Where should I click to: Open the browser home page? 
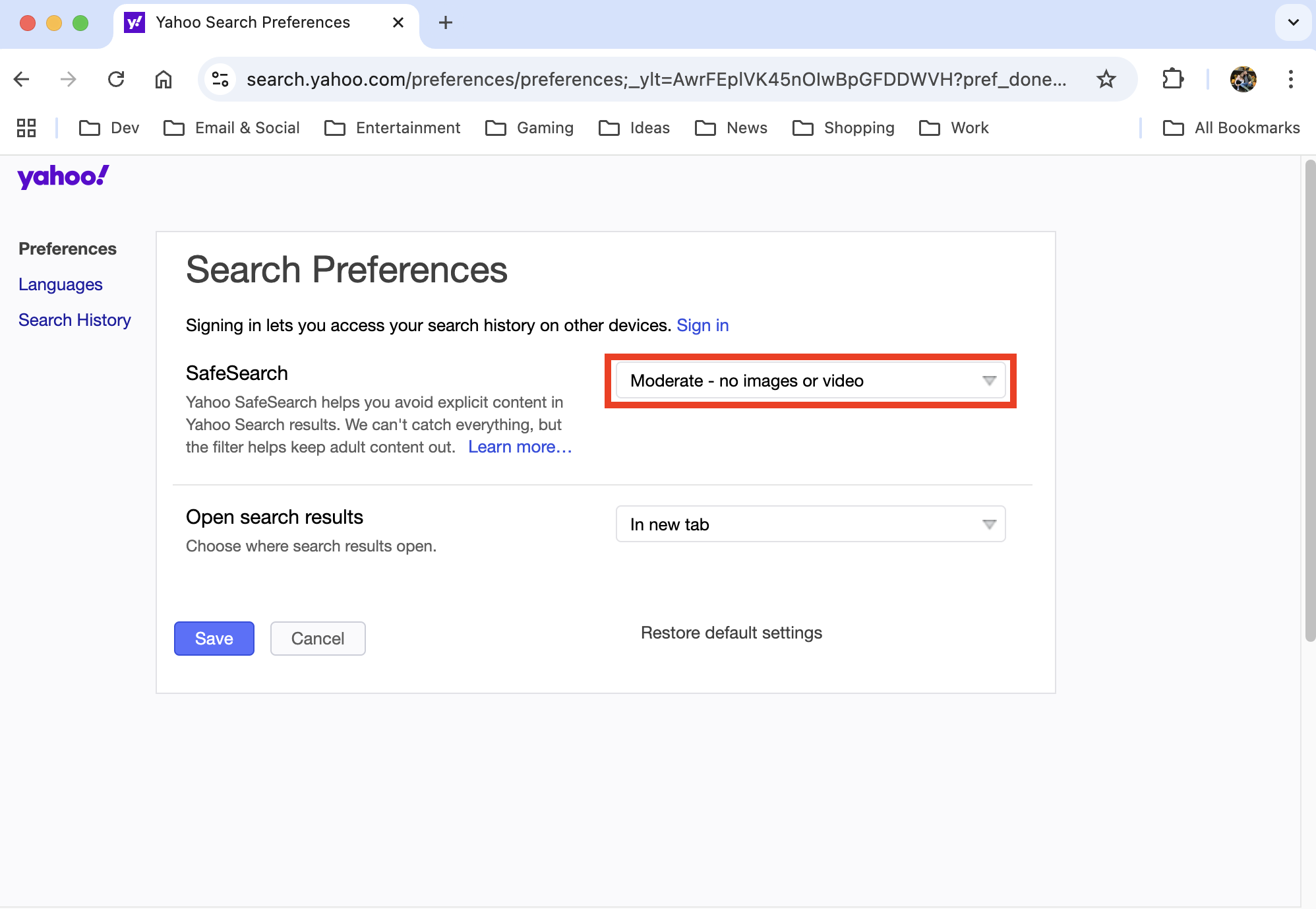click(164, 80)
